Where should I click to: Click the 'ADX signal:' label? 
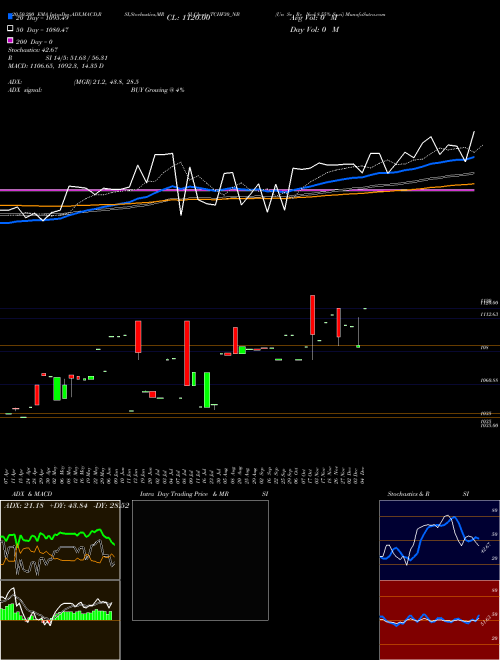point(25,90)
